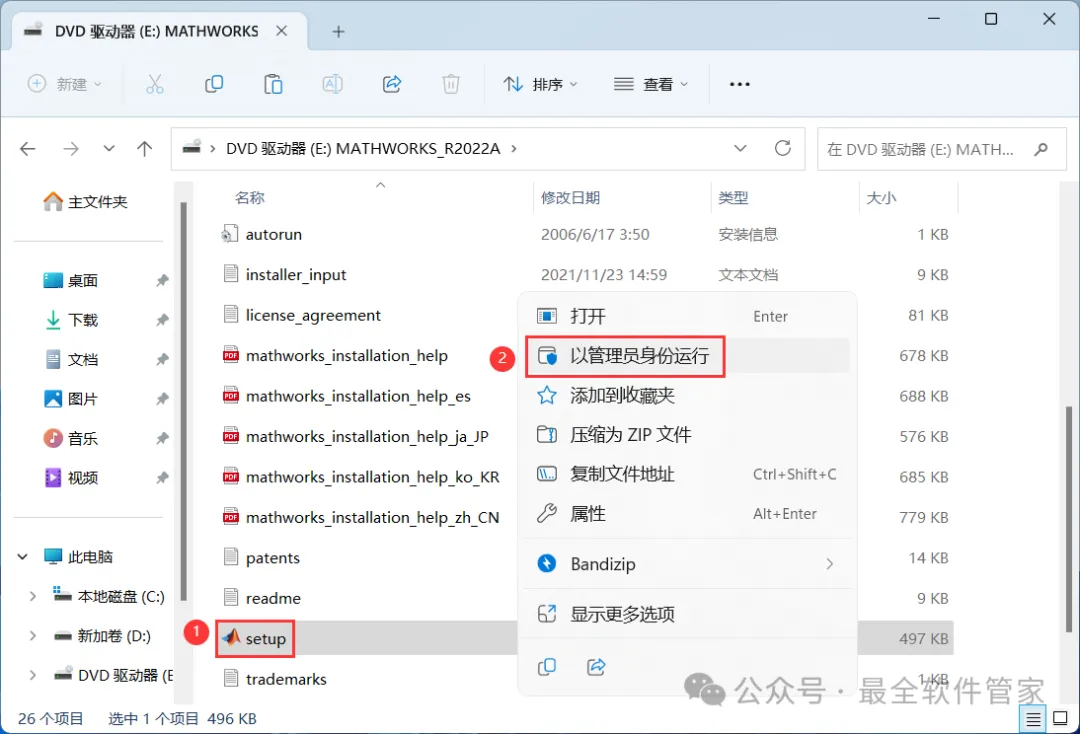Click the Paste clipboard icon in toolbar
Screen dimensions: 1080x734
(273, 84)
